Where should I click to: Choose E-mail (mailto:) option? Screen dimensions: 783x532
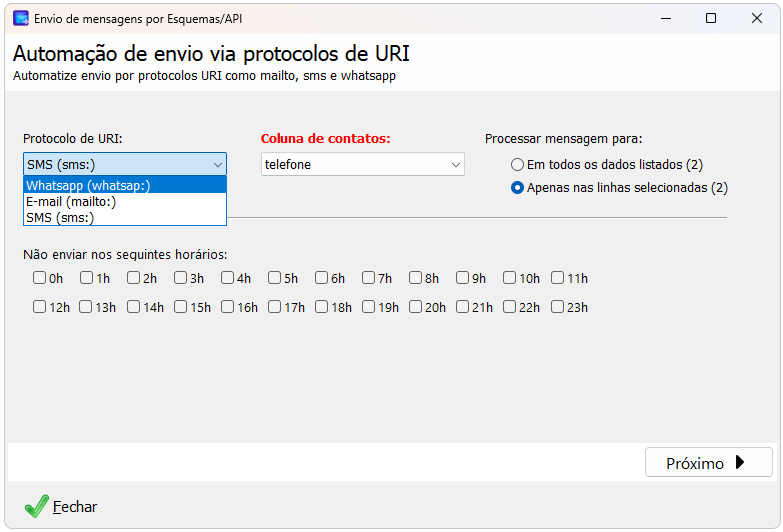point(125,201)
